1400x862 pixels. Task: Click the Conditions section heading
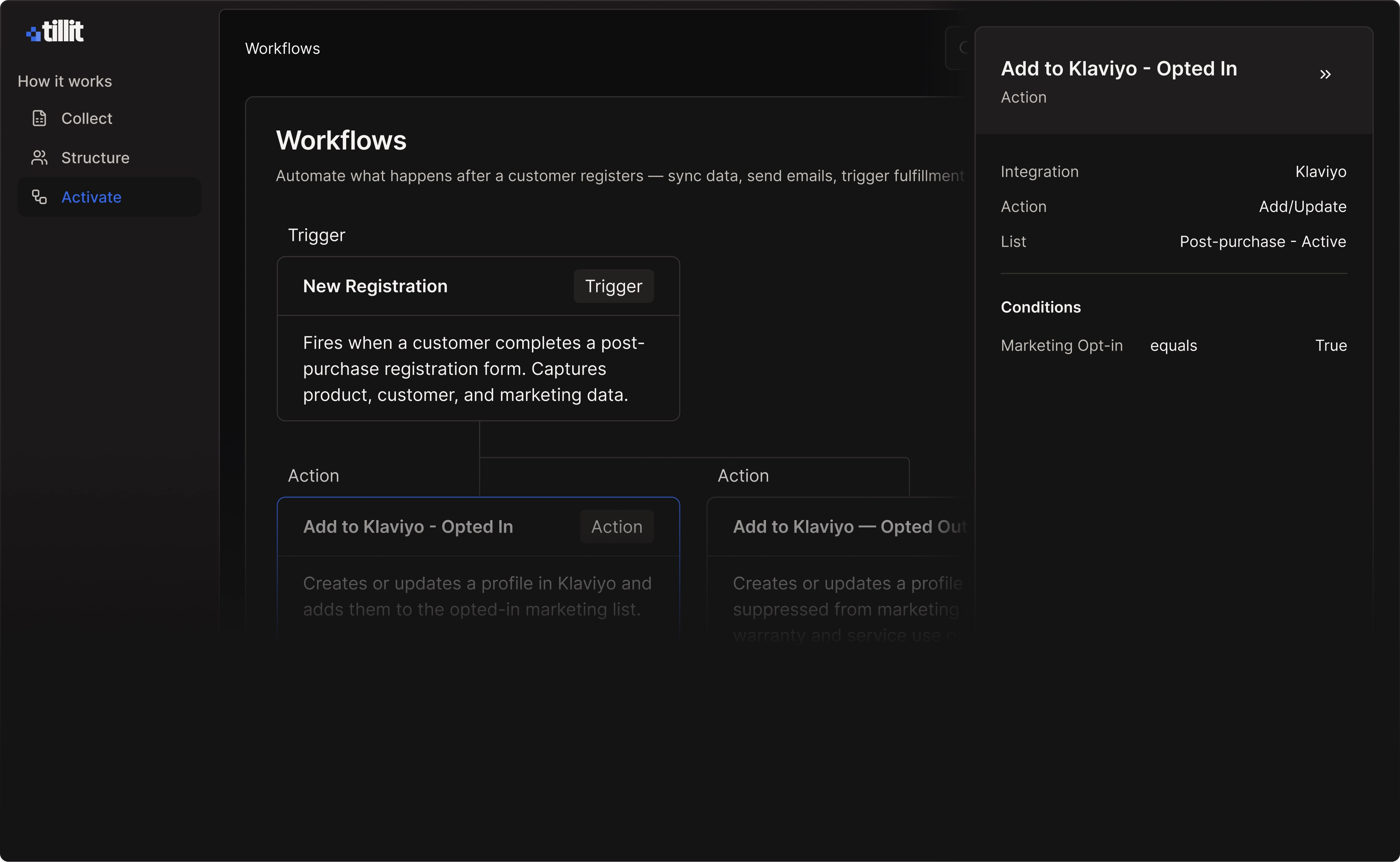tap(1040, 307)
